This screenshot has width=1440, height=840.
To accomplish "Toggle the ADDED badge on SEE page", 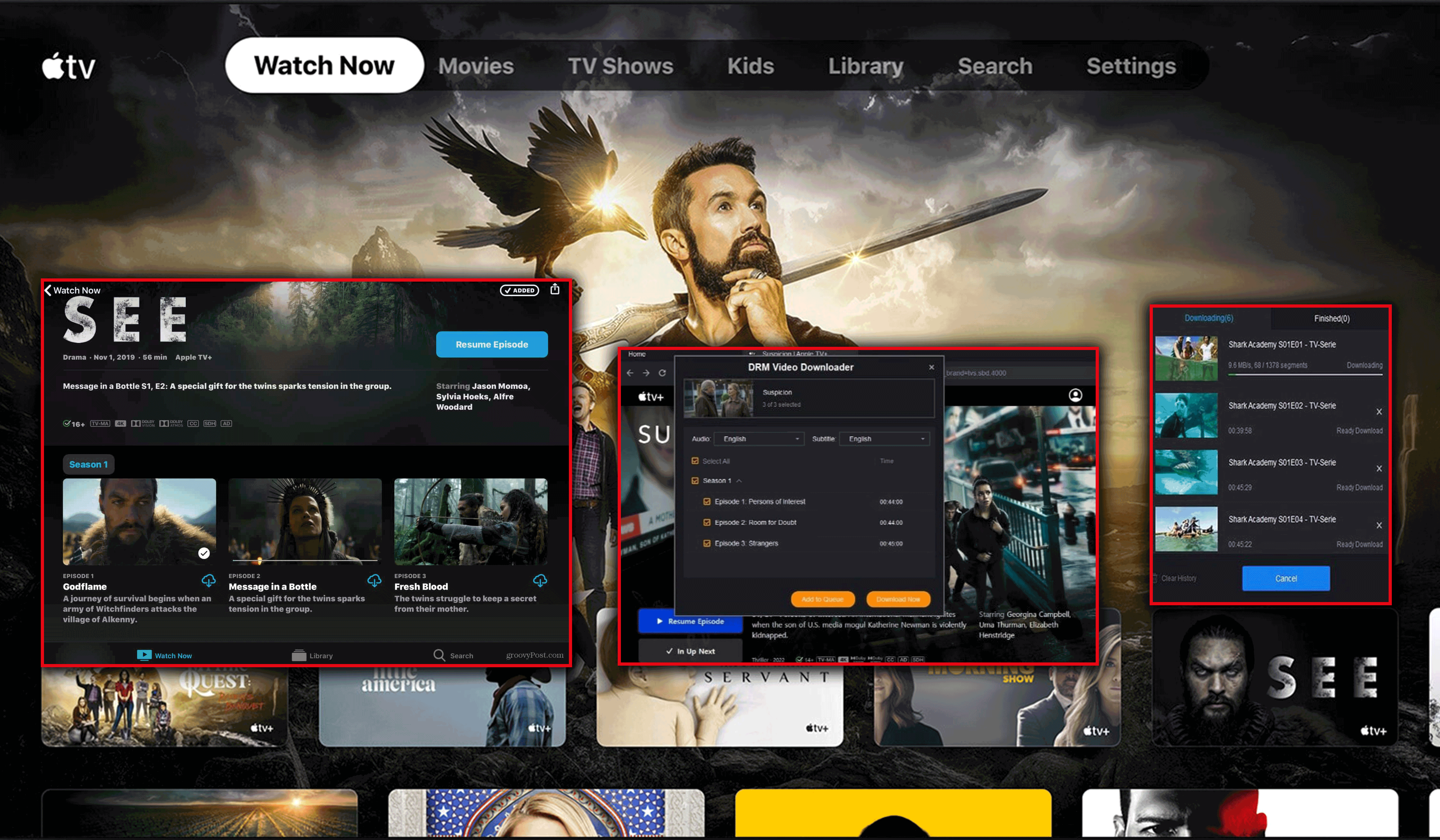I will point(519,290).
